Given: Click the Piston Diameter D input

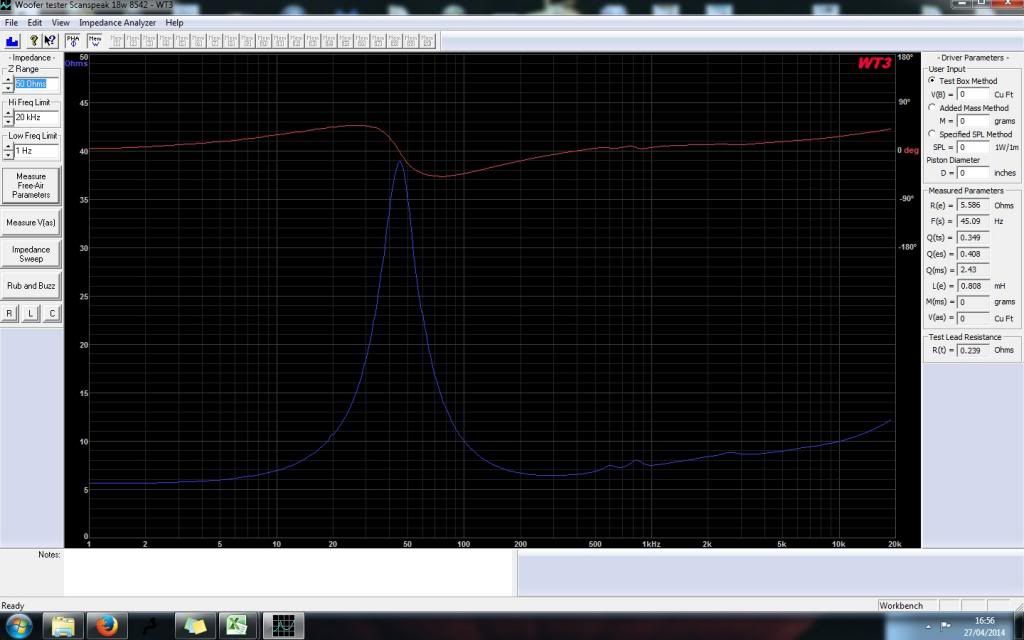Looking at the screenshot, I should click(974, 173).
